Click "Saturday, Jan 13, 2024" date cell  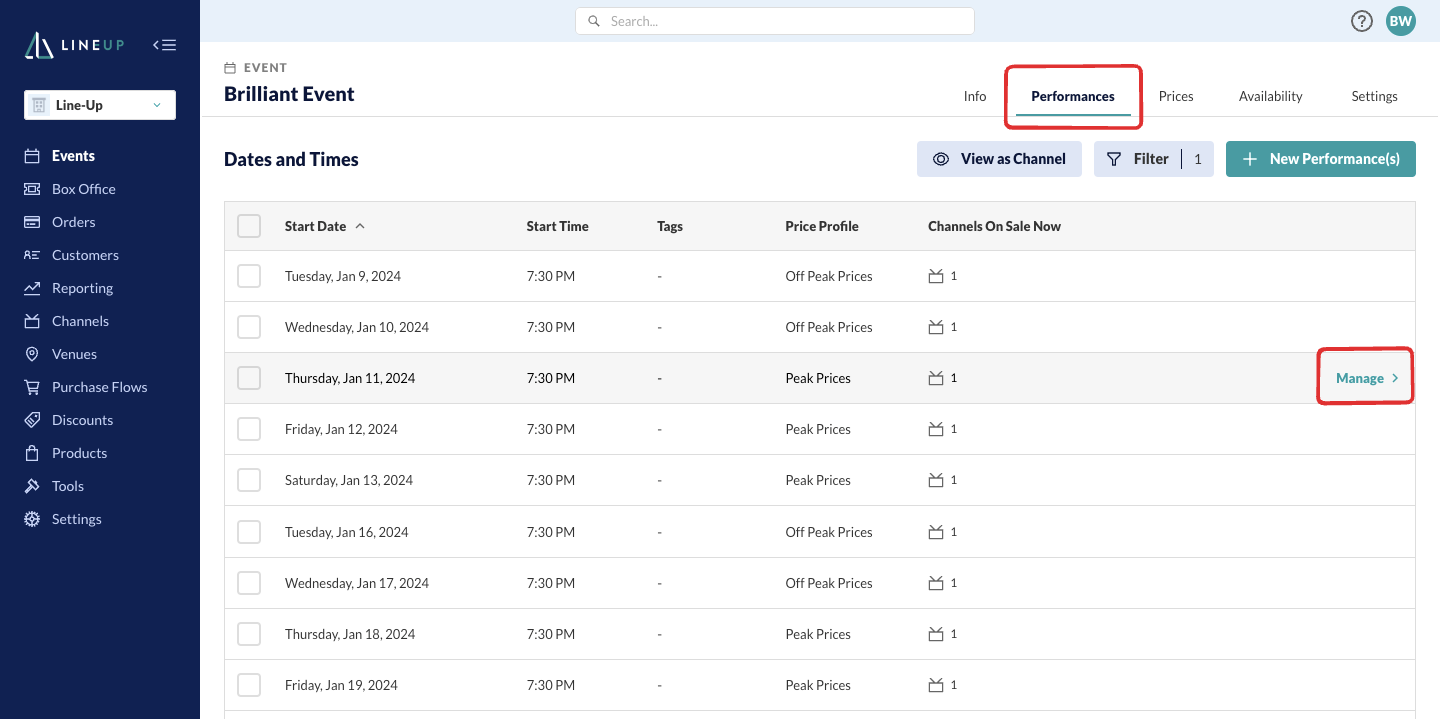click(x=348, y=480)
